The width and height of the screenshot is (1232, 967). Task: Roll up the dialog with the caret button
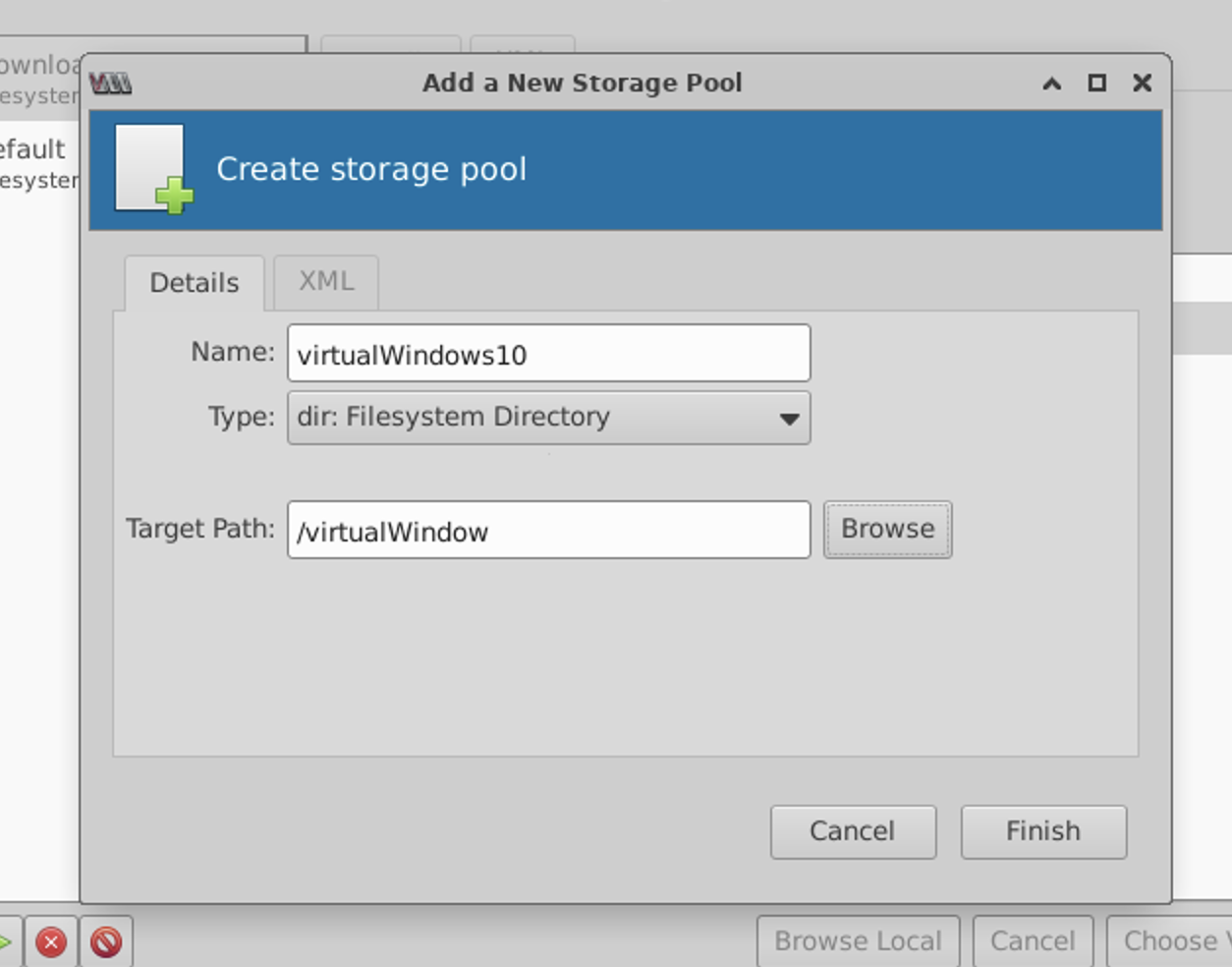pos(1051,84)
